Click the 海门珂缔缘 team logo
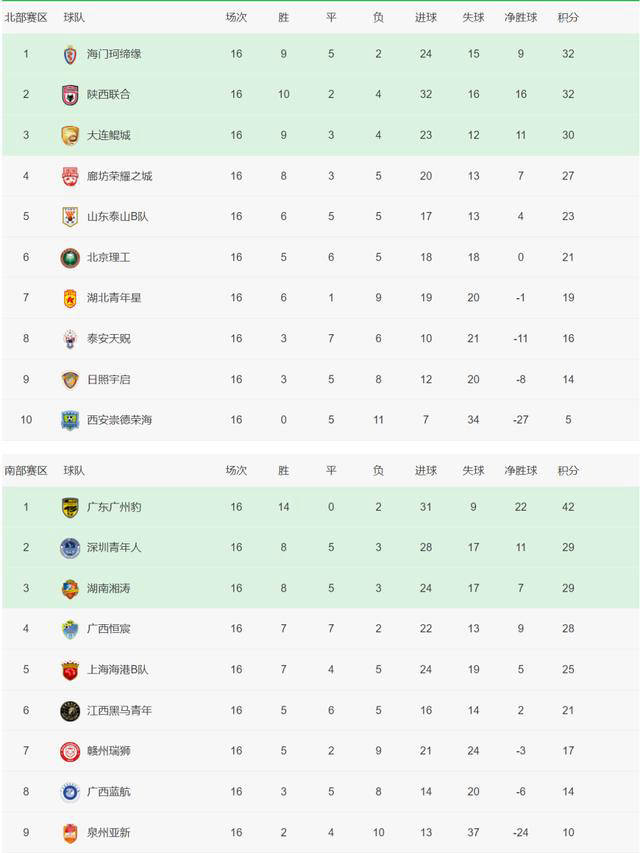Screen dimensions: 640x853 (70, 54)
